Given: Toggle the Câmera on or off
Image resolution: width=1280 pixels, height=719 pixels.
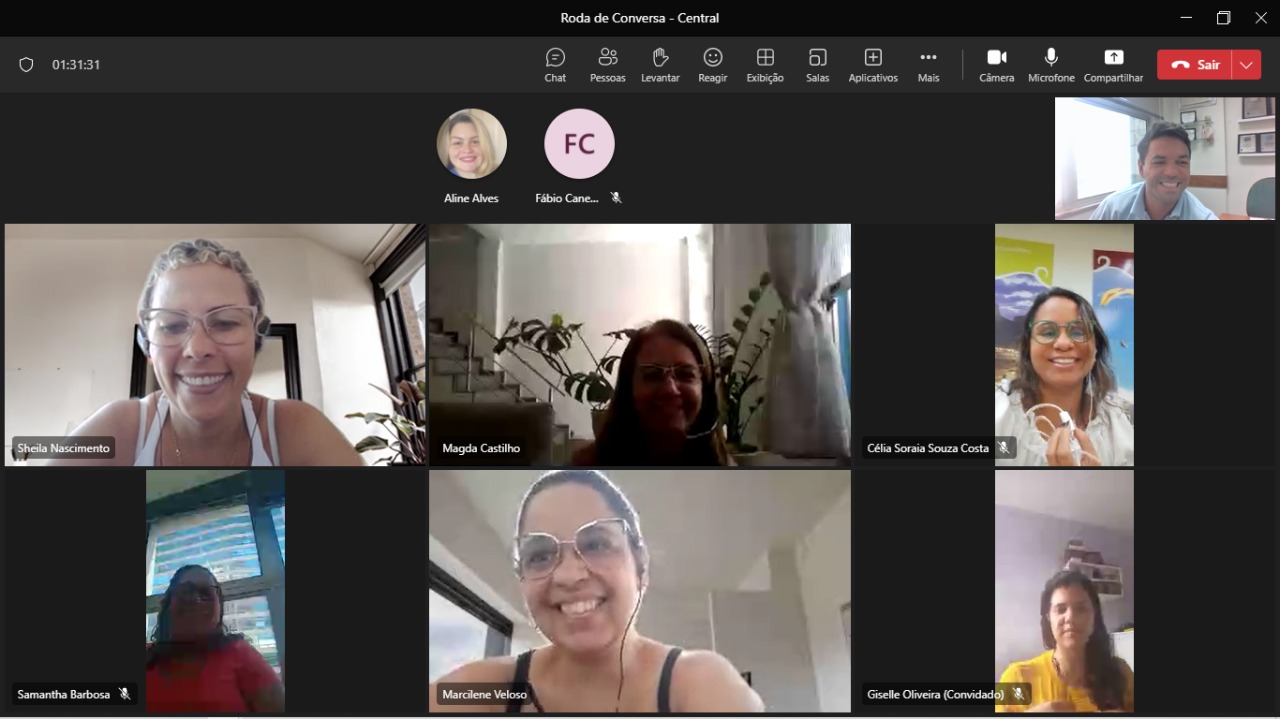Looking at the screenshot, I should pyautogui.click(x=996, y=64).
